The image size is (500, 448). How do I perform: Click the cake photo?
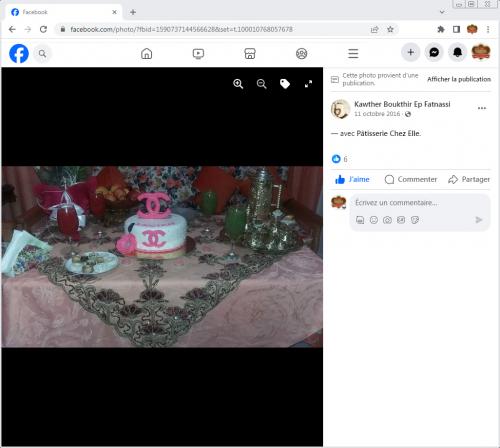pos(162,257)
